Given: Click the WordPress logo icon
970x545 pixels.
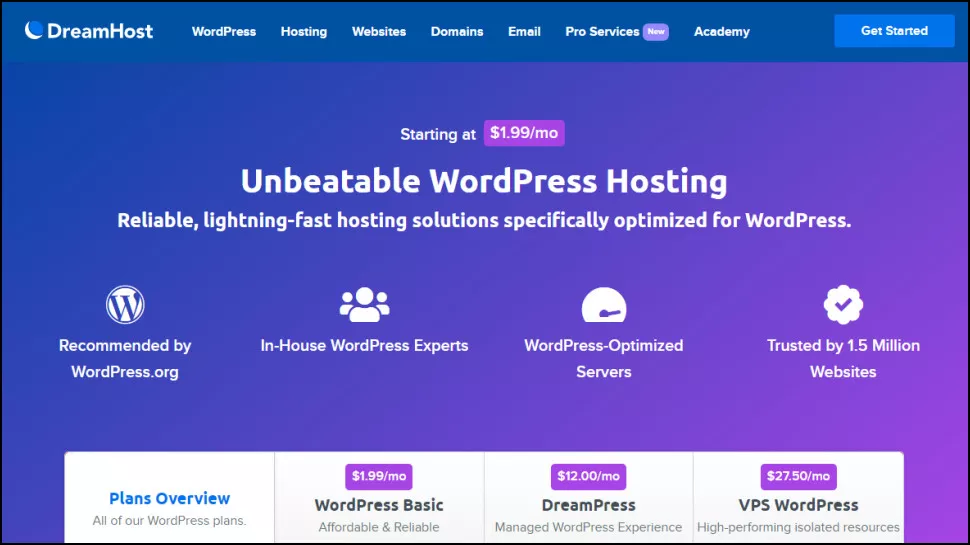Looking at the screenshot, I should tap(125, 304).
